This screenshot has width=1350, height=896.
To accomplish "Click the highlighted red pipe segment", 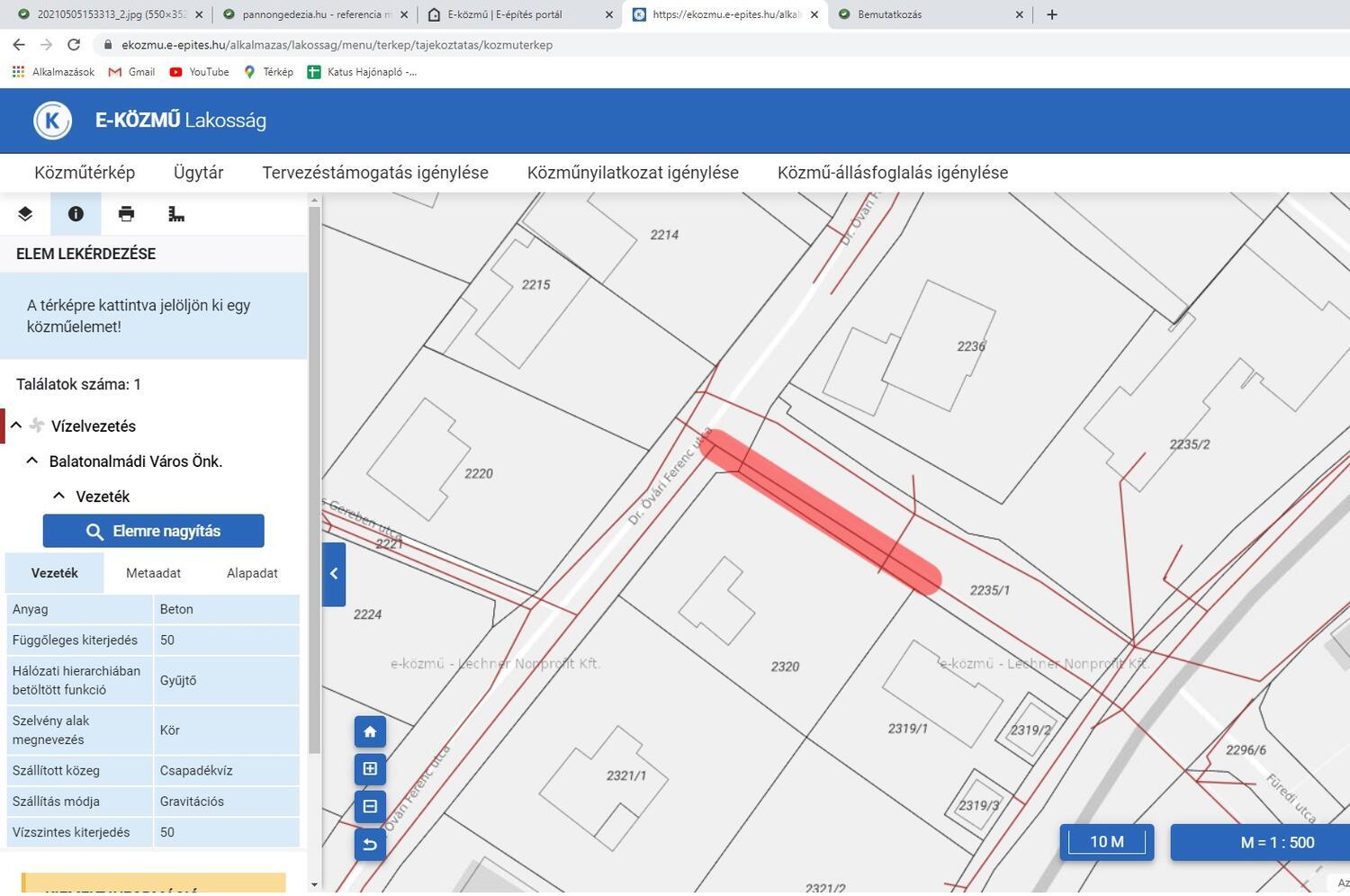I will coord(821,512).
